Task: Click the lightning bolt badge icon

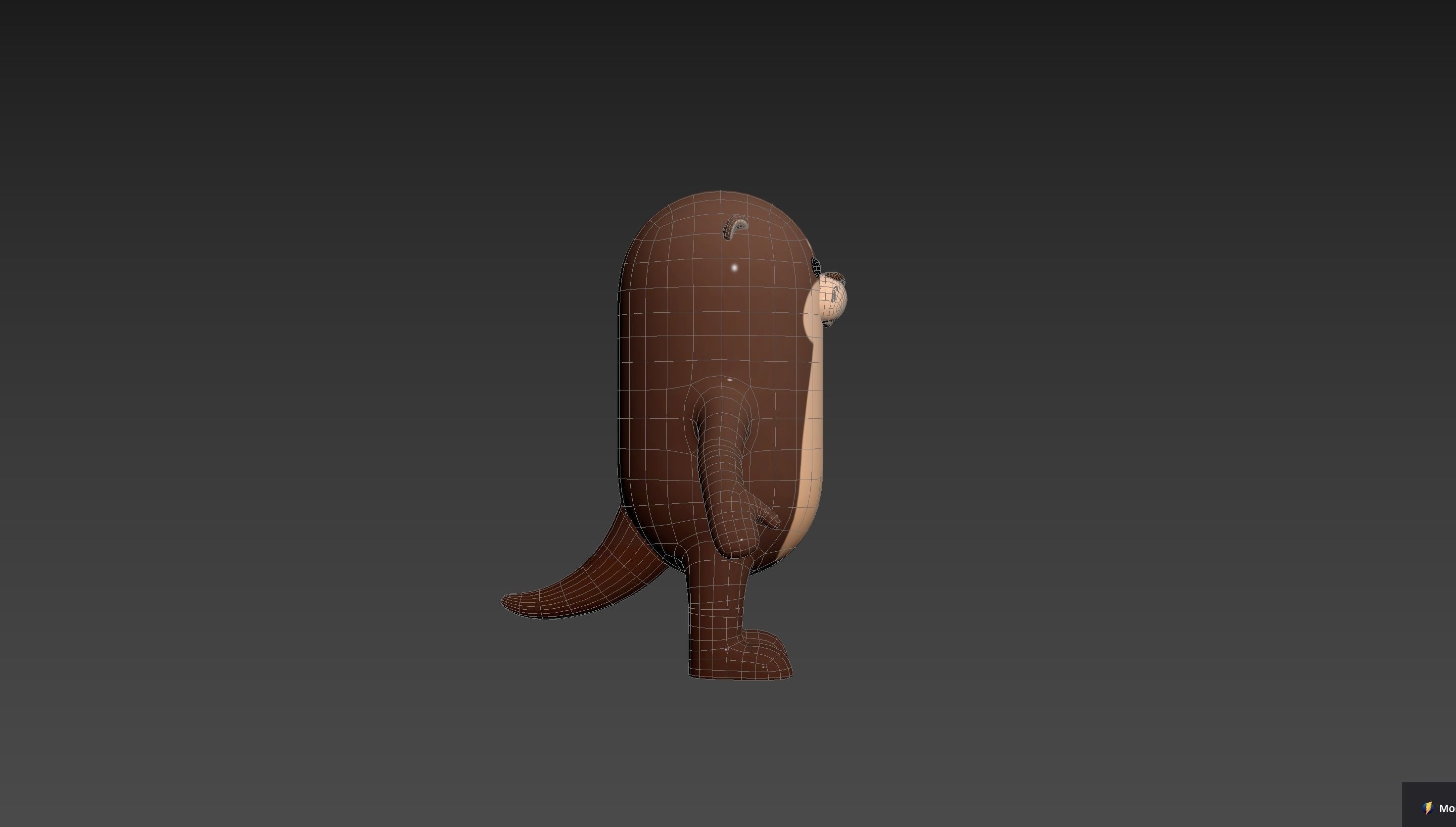Action: pos(1428,808)
